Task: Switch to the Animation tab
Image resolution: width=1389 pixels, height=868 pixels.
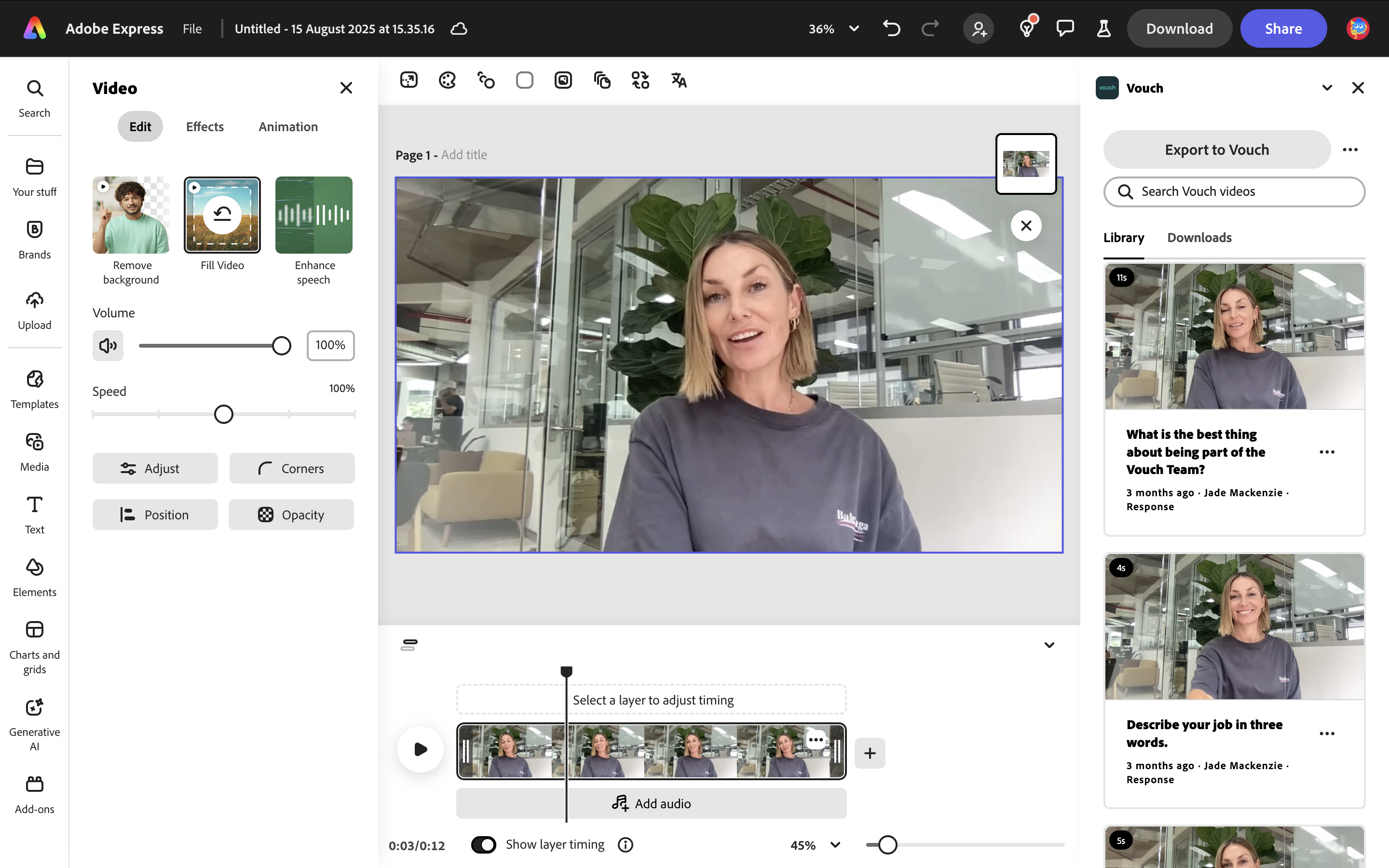Action: 288,127
